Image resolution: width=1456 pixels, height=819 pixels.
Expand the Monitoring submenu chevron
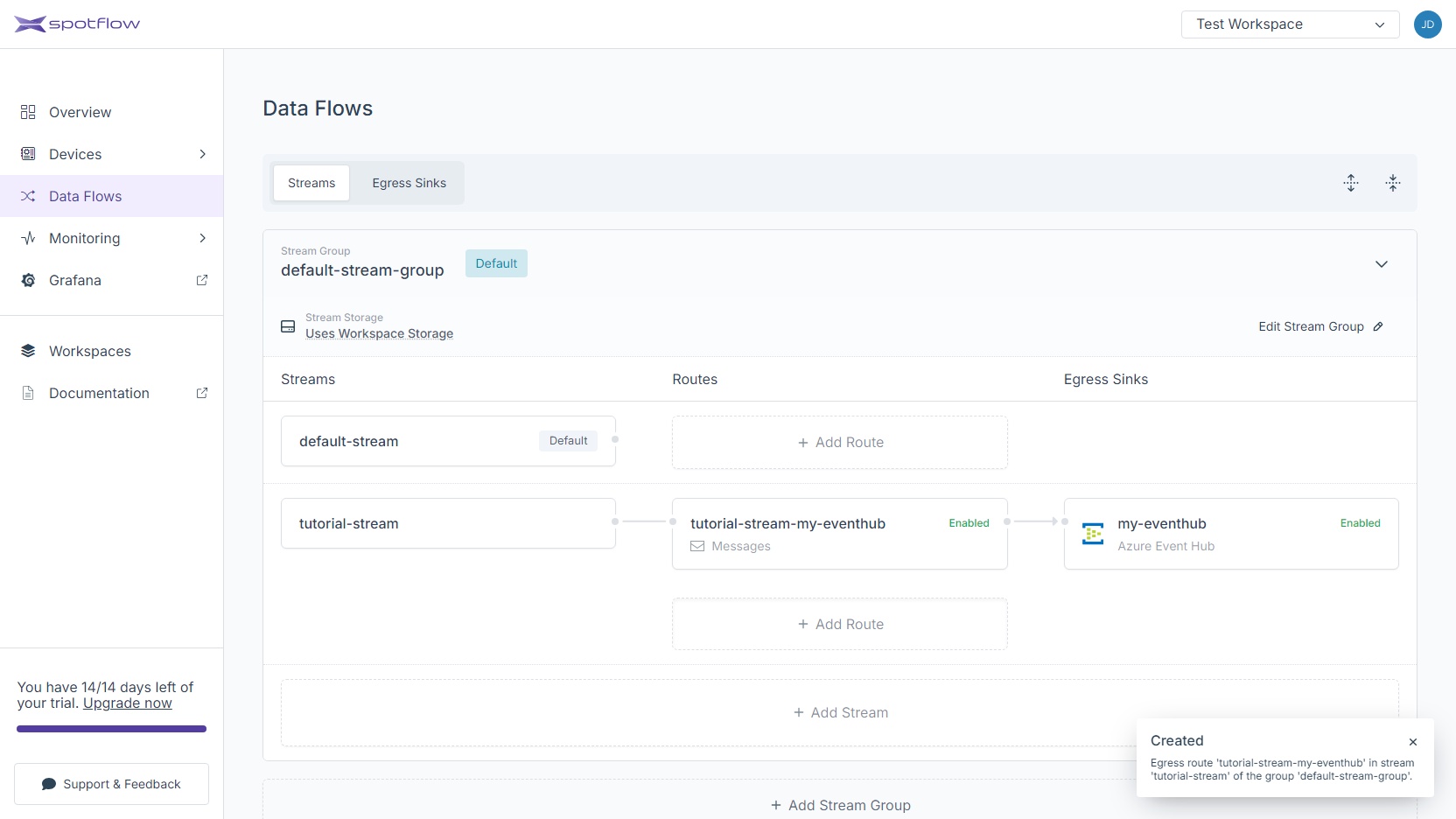pyautogui.click(x=202, y=238)
